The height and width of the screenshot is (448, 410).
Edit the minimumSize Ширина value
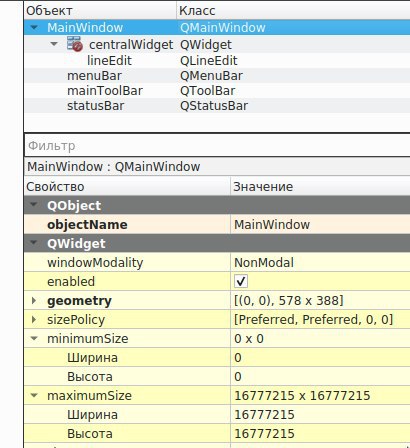point(320,357)
